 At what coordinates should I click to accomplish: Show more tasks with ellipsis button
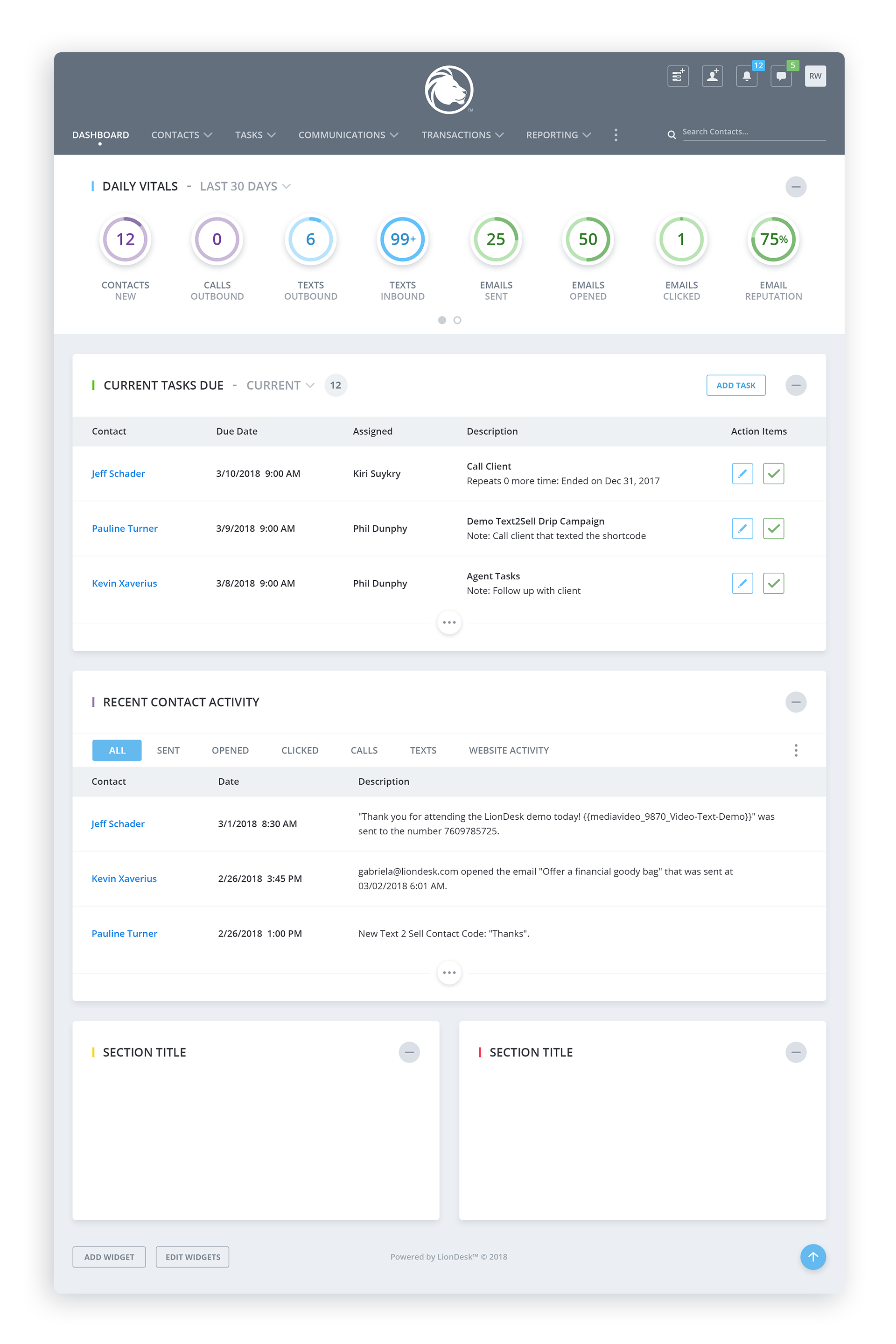[449, 622]
